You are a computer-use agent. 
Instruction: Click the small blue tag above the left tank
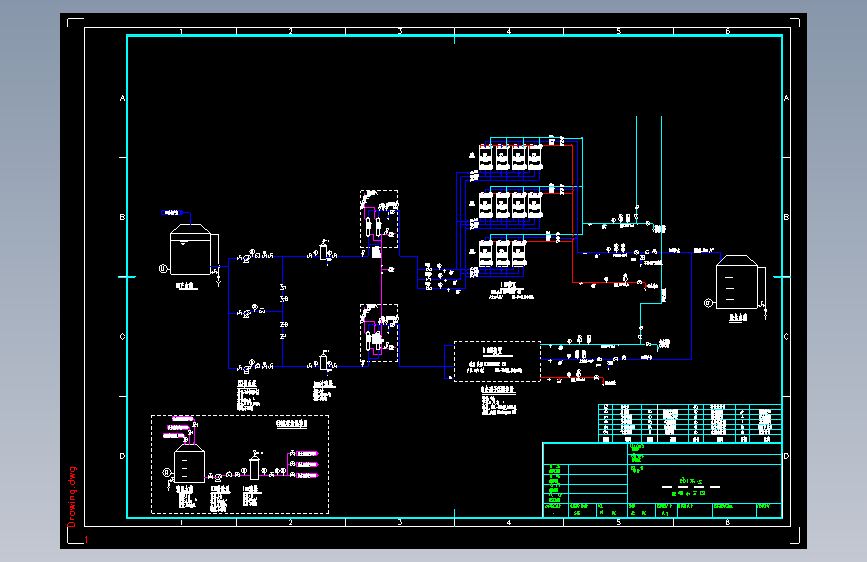172,212
